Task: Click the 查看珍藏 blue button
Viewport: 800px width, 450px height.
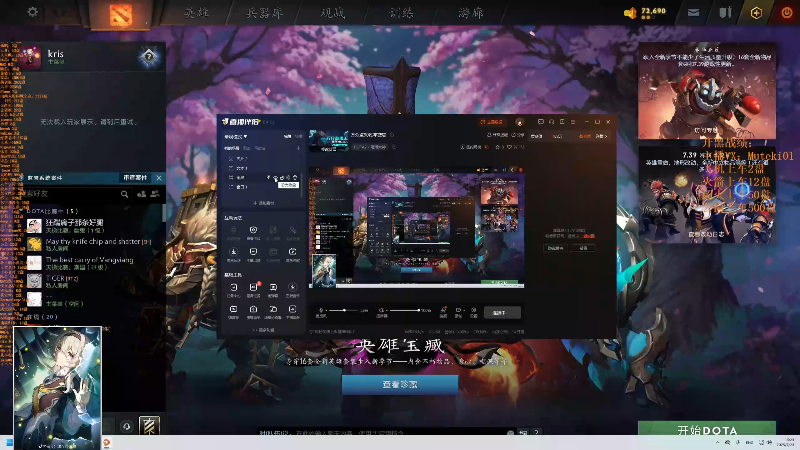Action: 400,384
